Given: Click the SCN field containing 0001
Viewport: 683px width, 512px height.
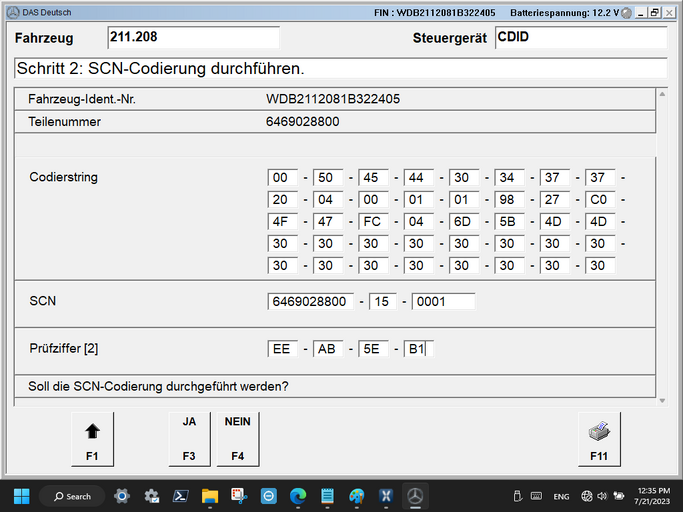Looking at the screenshot, I should pos(443,302).
